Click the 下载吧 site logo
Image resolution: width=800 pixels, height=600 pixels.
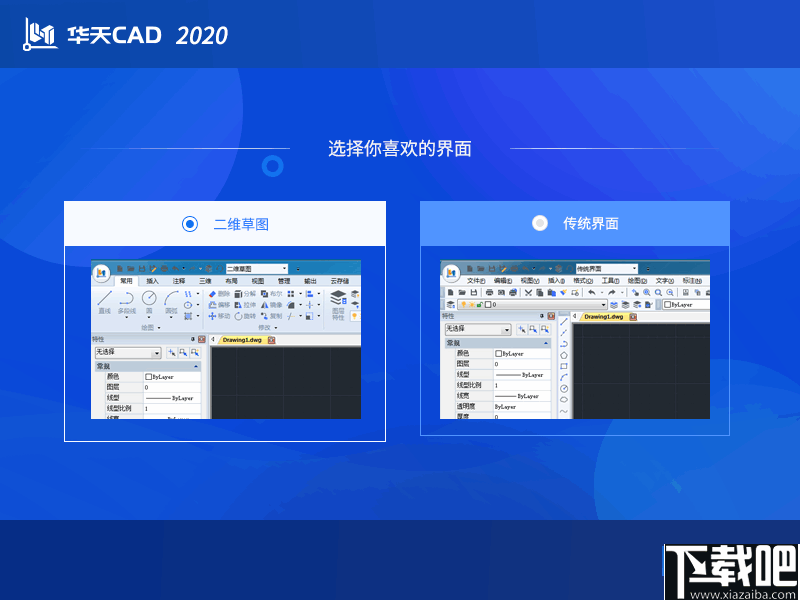coord(725,565)
